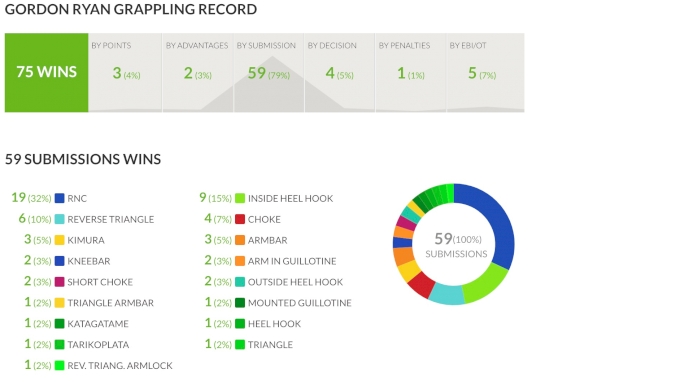Select the Reverse Triangle legend swatch
The height and width of the screenshot is (382, 680).
[59, 219]
